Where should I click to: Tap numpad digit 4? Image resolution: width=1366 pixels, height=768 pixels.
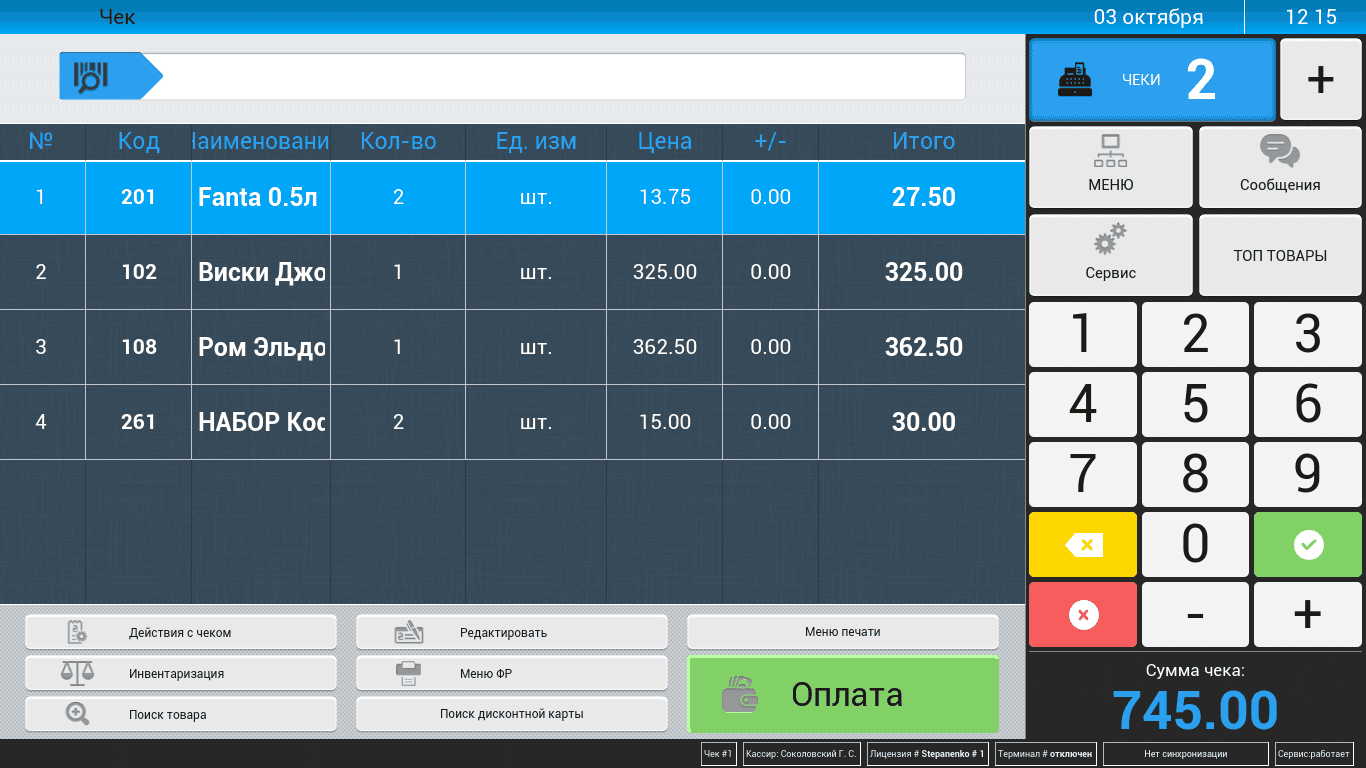[1083, 404]
